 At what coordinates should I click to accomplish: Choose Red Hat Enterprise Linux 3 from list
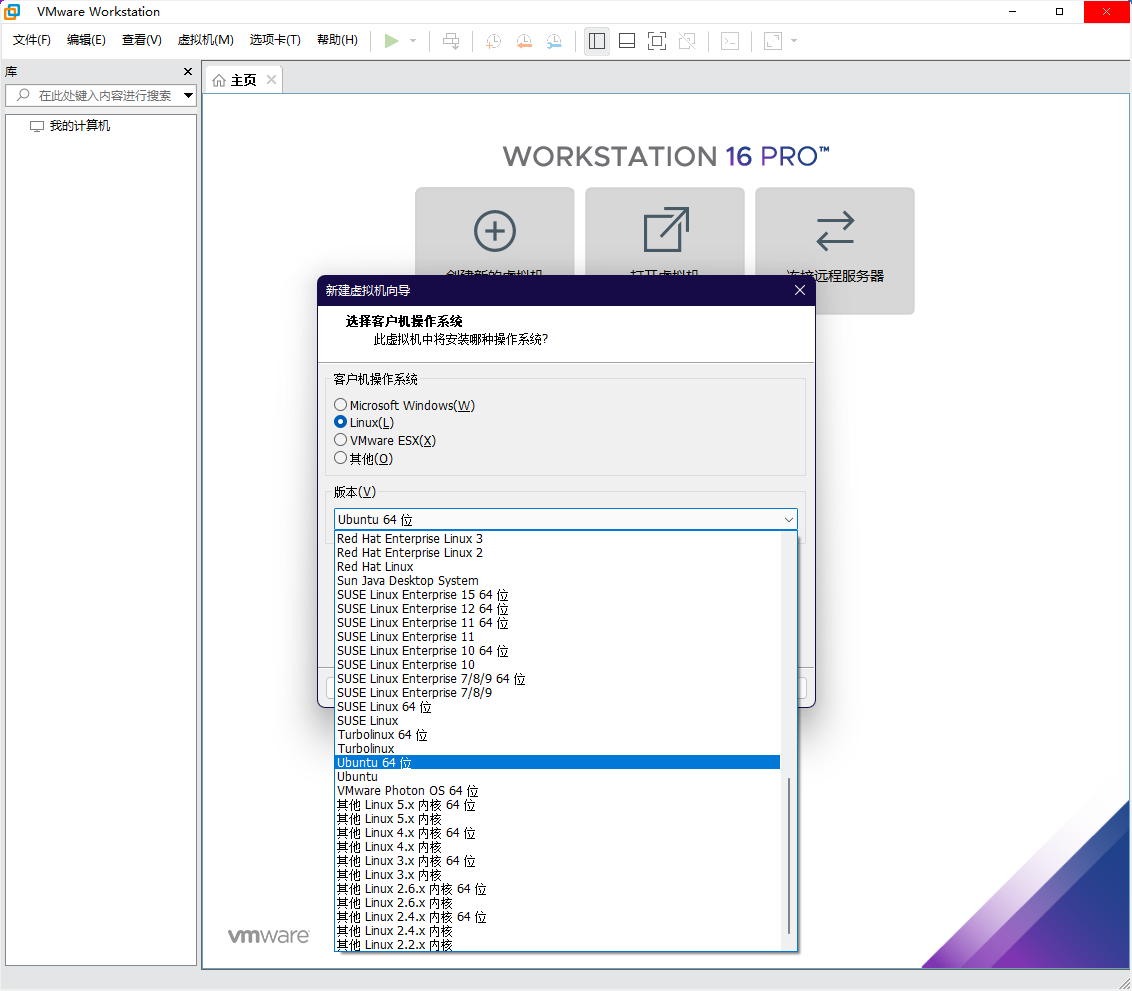(558, 538)
